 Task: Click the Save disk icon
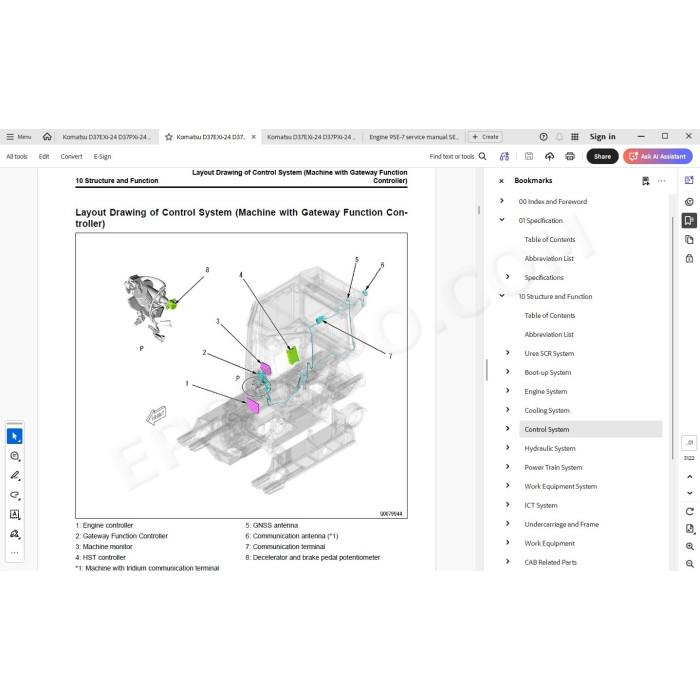click(529, 156)
